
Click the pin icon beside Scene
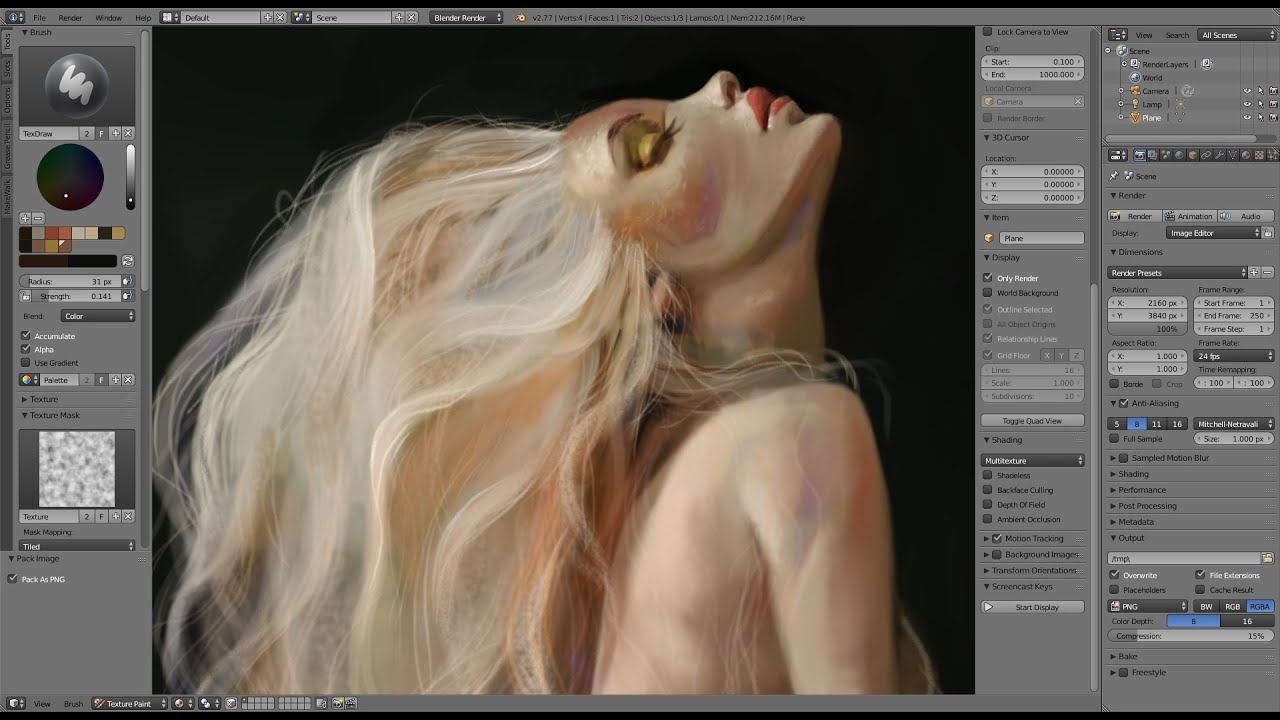point(1114,176)
